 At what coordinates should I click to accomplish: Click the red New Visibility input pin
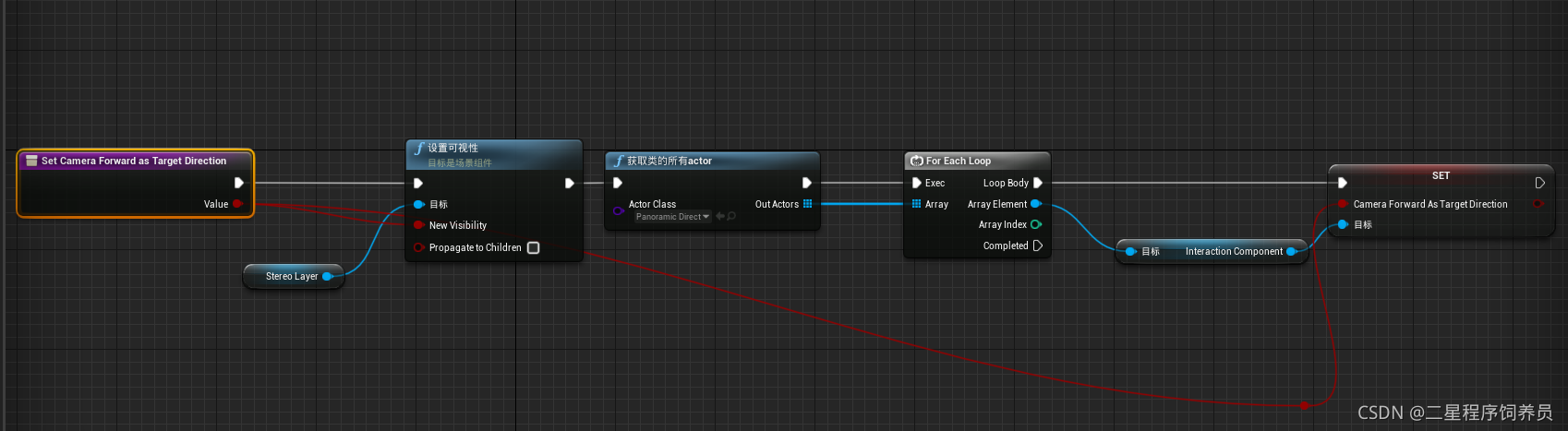418,225
